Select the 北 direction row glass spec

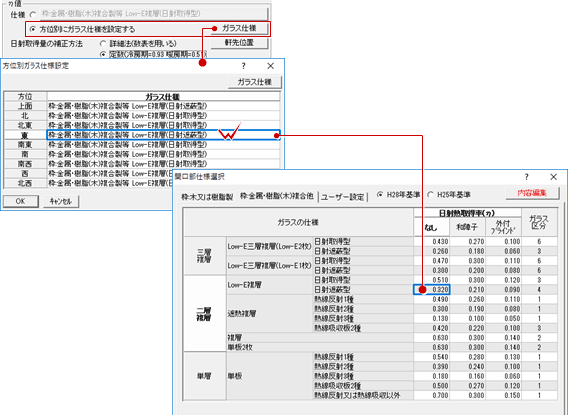tap(163, 116)
